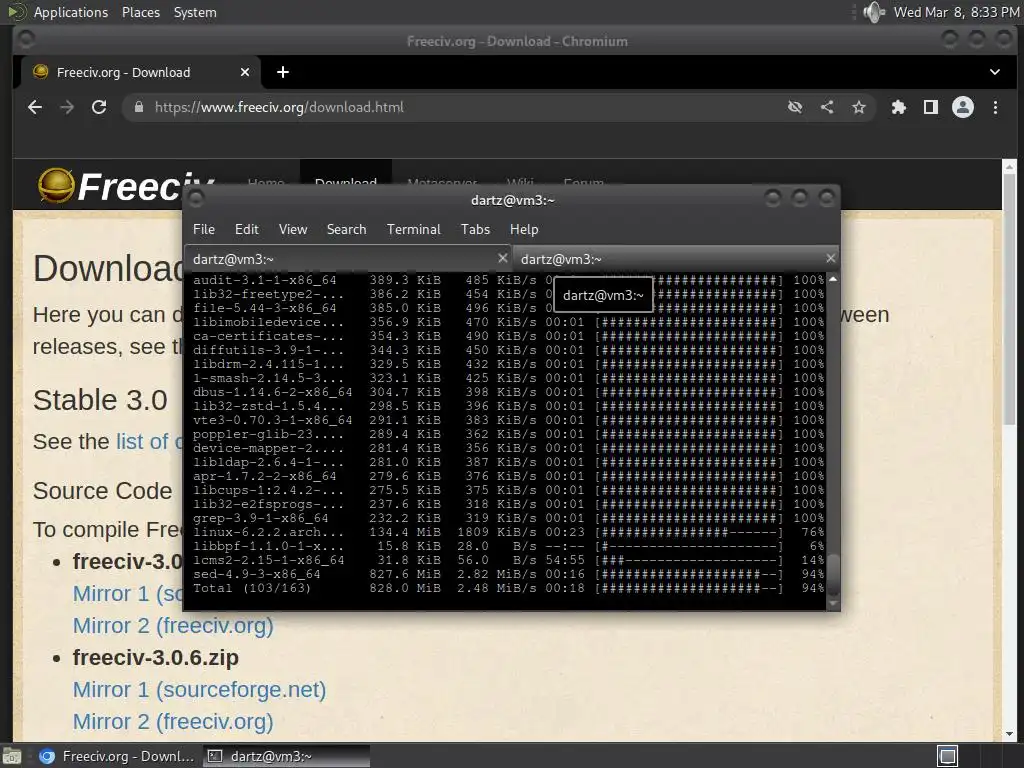Share this page via share icon
1024x768 pixels.
point(827,107)
